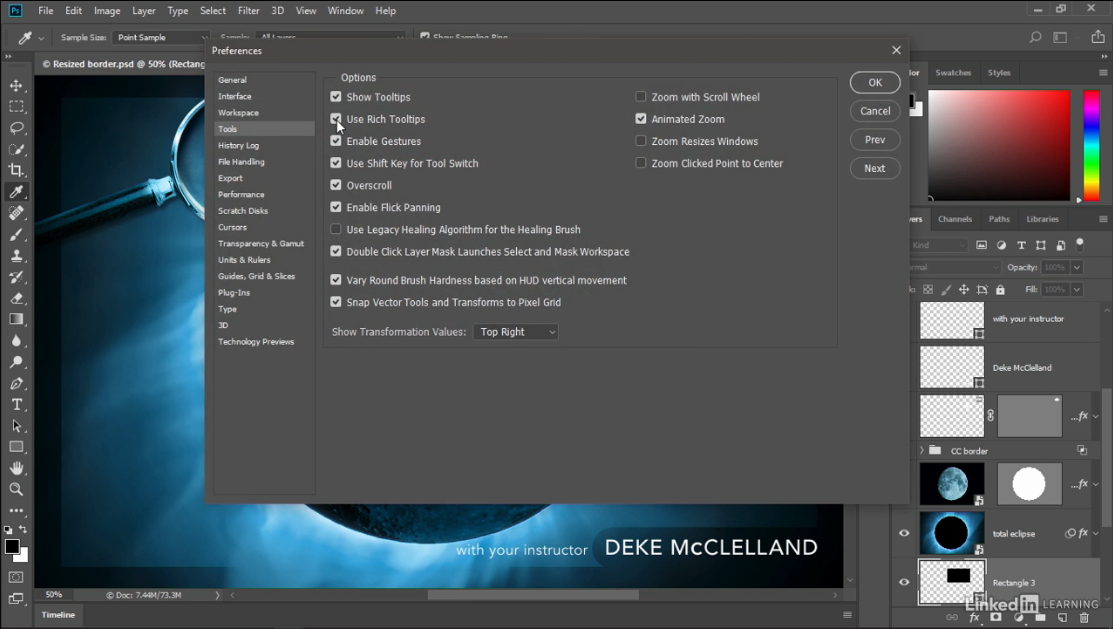The height and width of the screenshot is (629, 1113).
Task: Hide the total eclipse layer
Action: (904, 533)
